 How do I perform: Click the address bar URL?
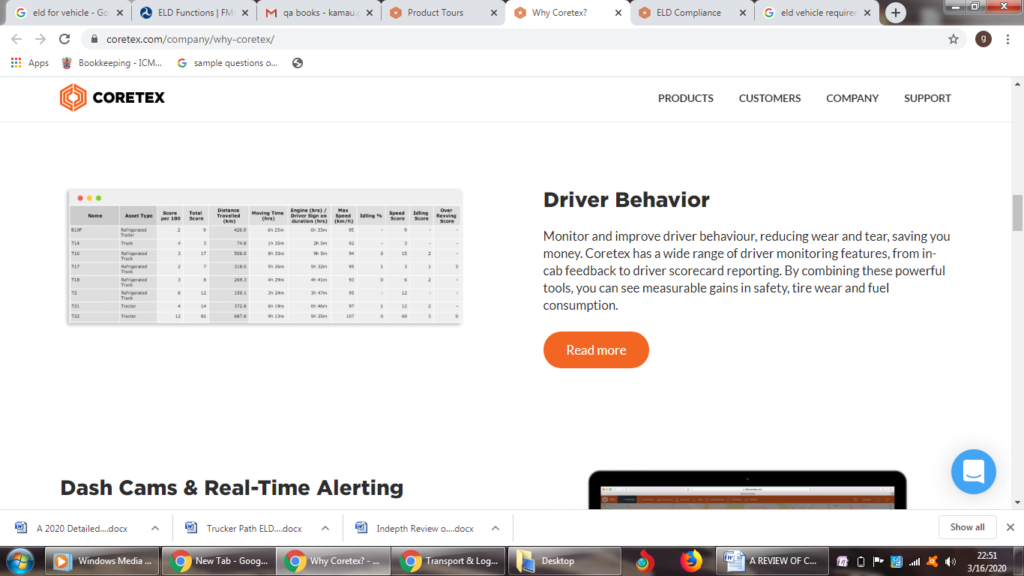point(190,39)
